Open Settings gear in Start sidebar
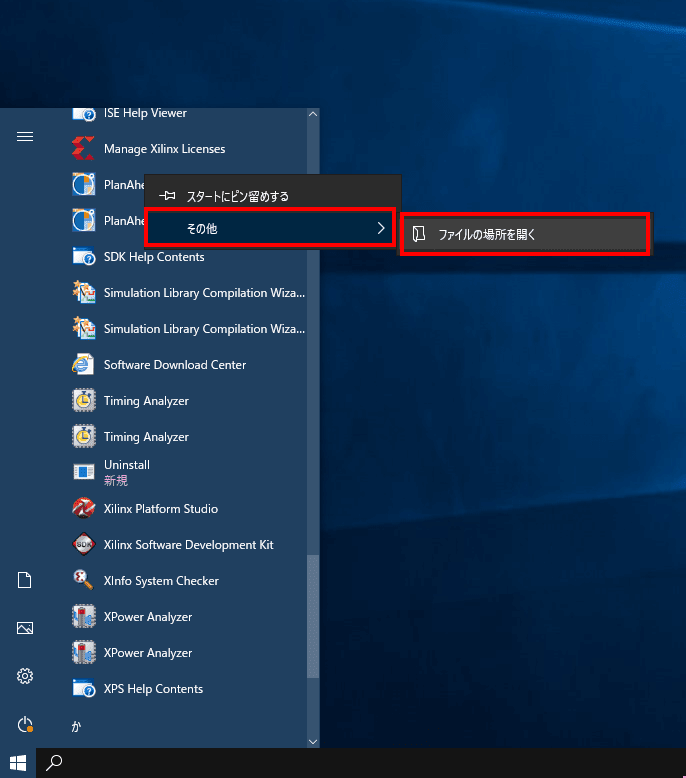This screenshot has height=778, width=686. click(25, 676)
